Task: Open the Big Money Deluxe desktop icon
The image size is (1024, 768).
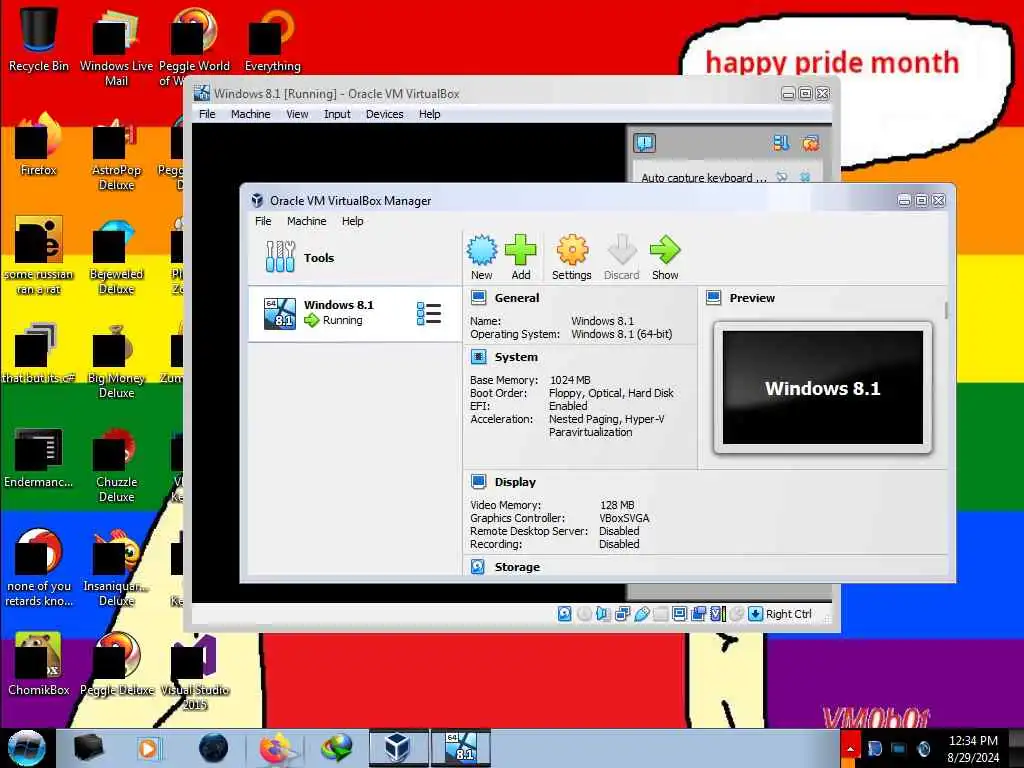Action: [x=116, y=360]
